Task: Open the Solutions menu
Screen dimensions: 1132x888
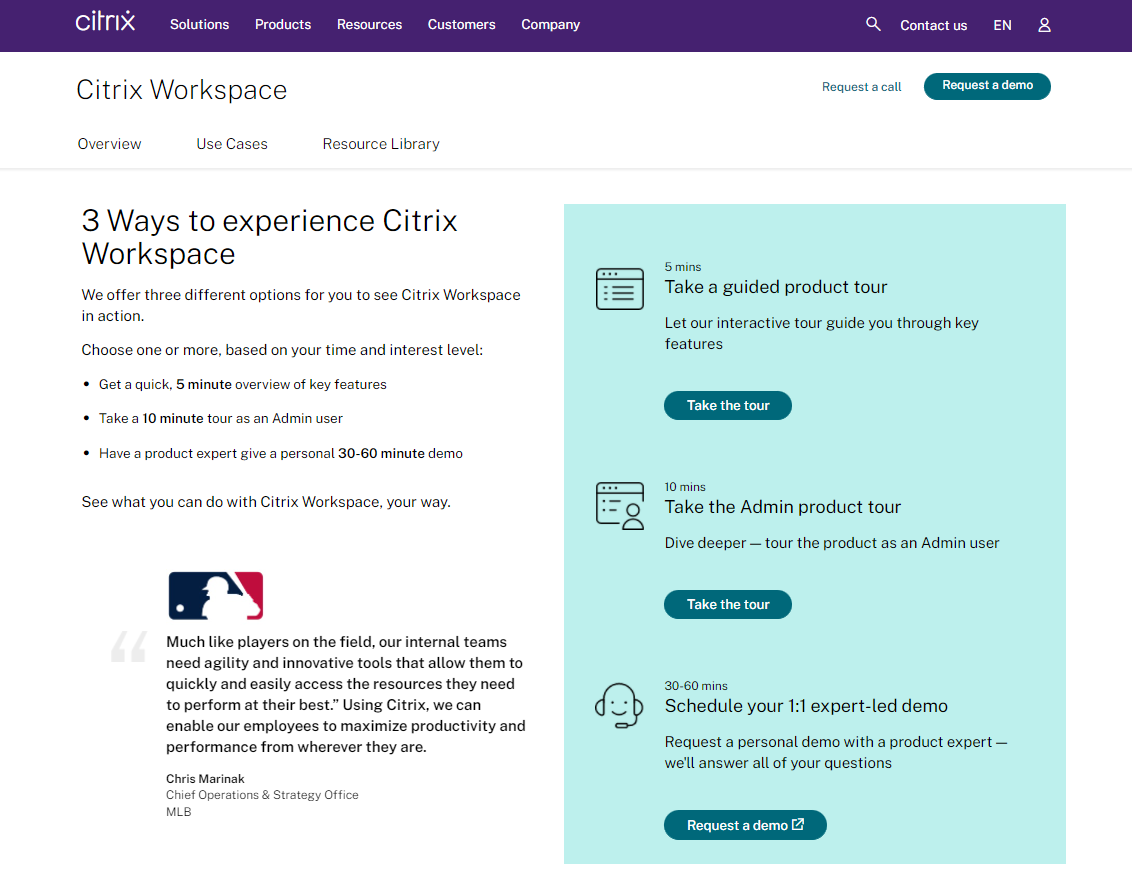Action: tap(199, 25)
